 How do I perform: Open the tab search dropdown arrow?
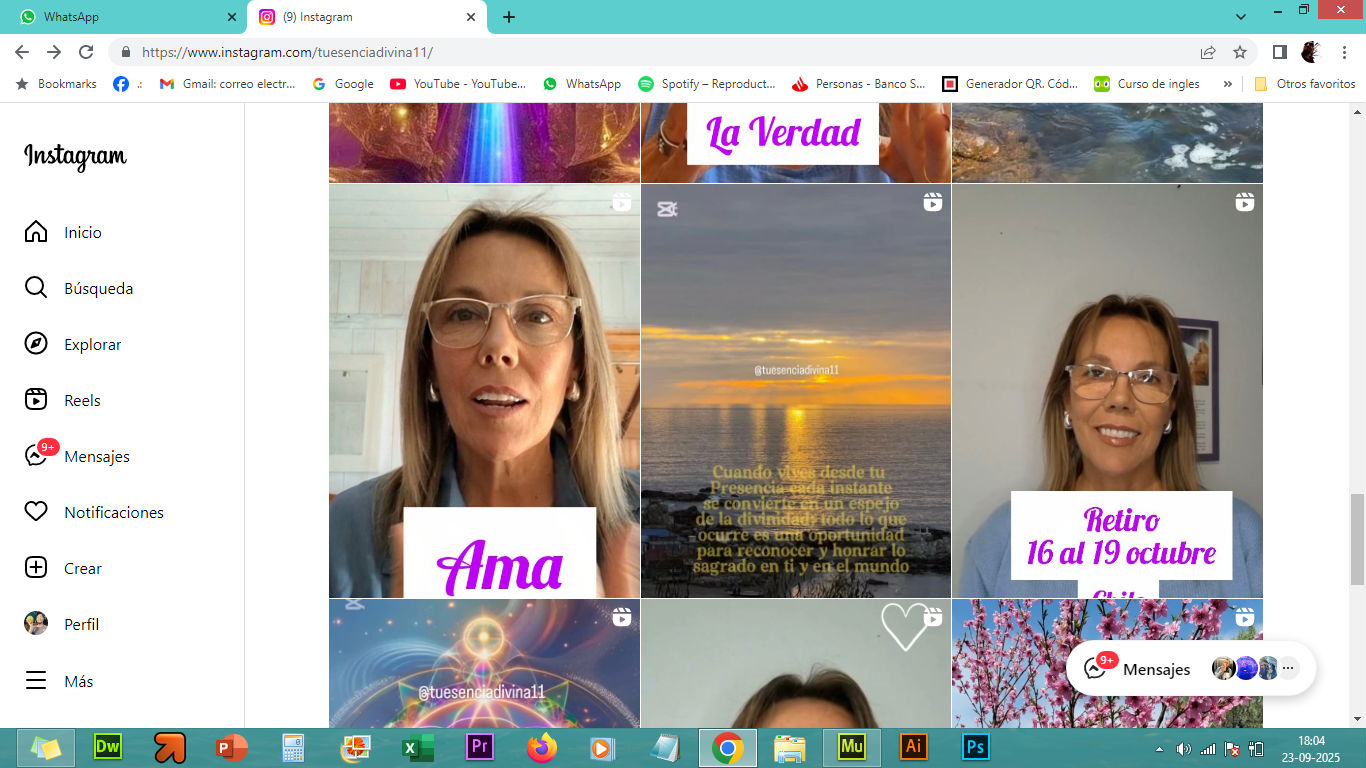[1241, 17]
